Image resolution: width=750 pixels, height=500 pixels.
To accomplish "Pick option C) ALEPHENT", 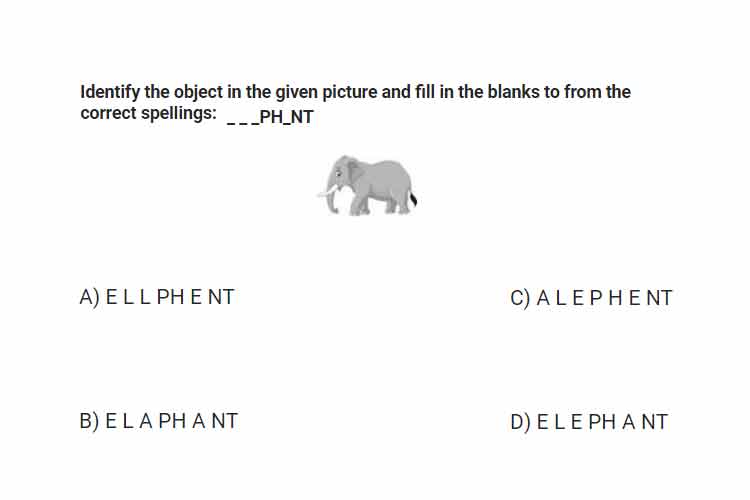I will pos(591,298).
